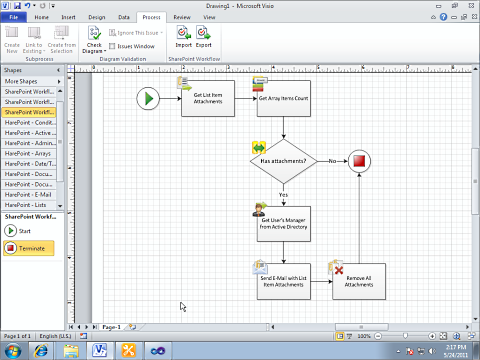The height and width of the screenshot is (360, 480).
Task: Click the Save icon in quick access toolbar
Action: coord(17,6)
